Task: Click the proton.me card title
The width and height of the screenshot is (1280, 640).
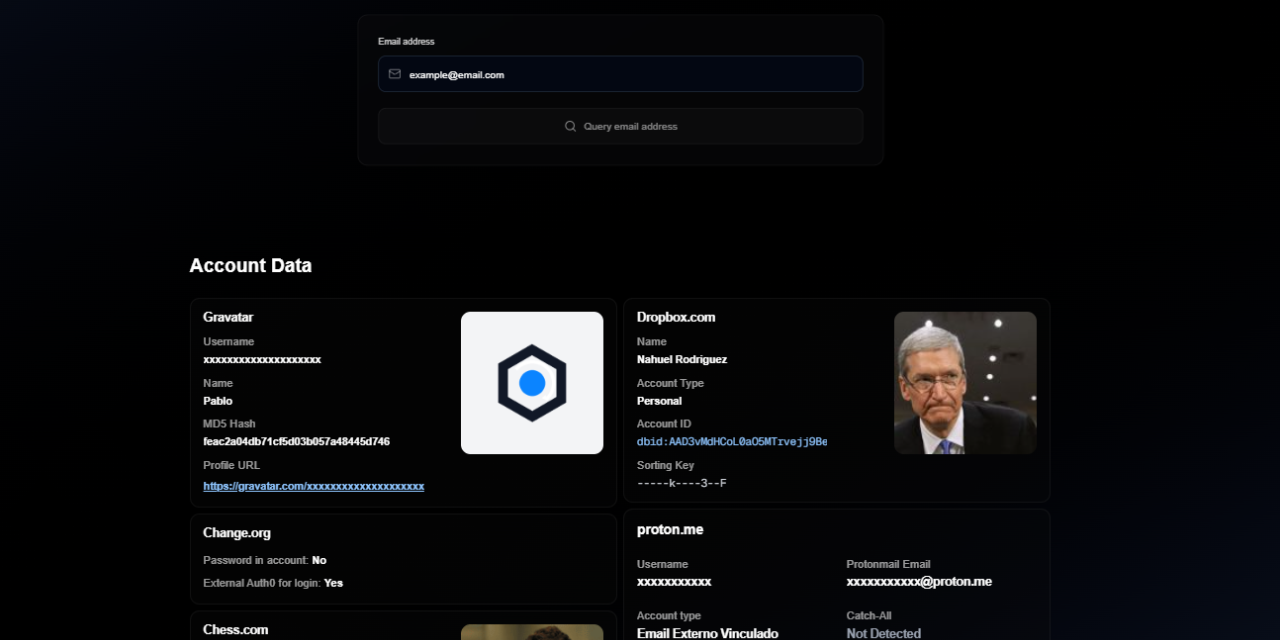Action: (670, 530)
